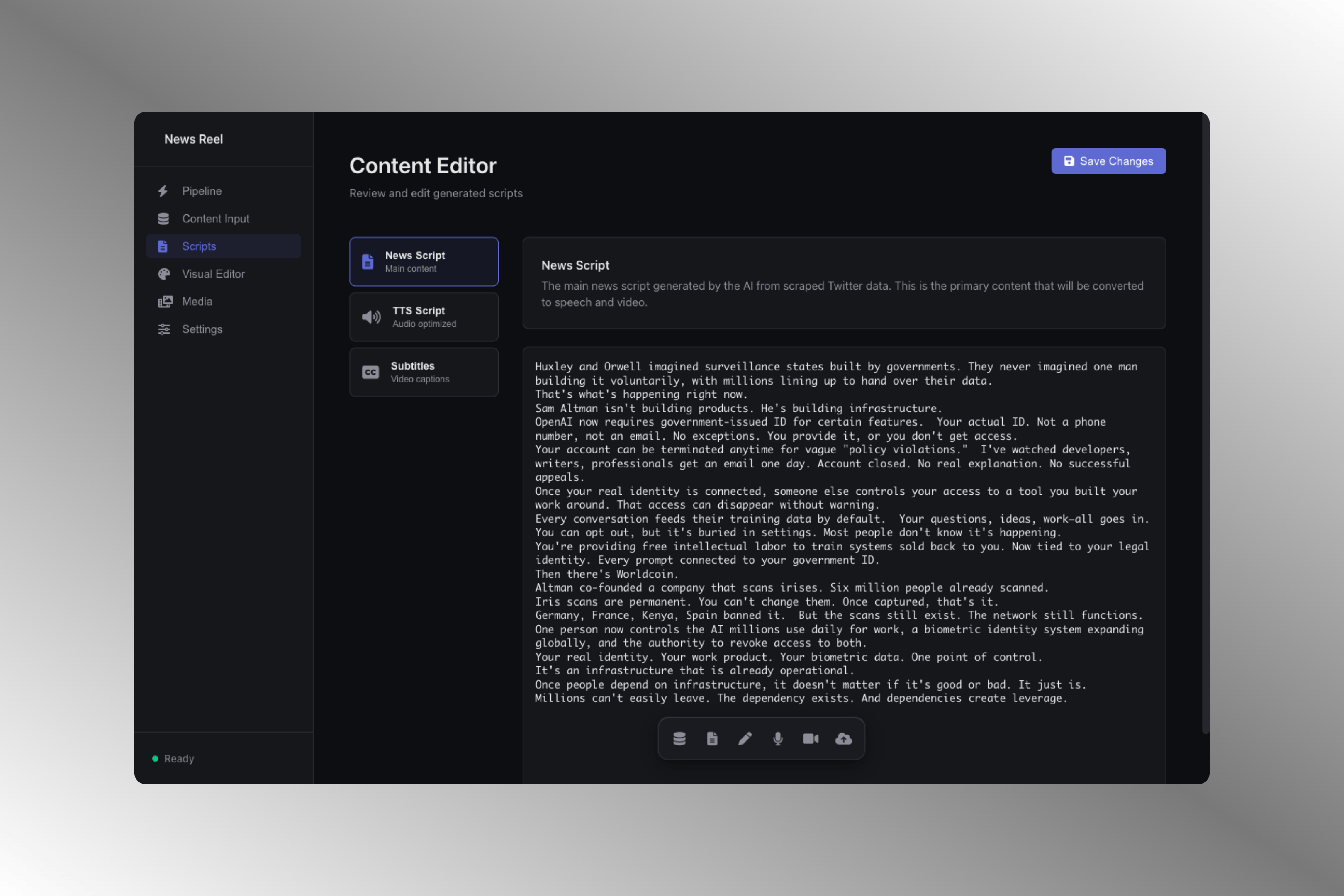Click the pencil edit icon in toolbar
The height and width of the screenshot is (896, 1344).
tap(745, 739)
